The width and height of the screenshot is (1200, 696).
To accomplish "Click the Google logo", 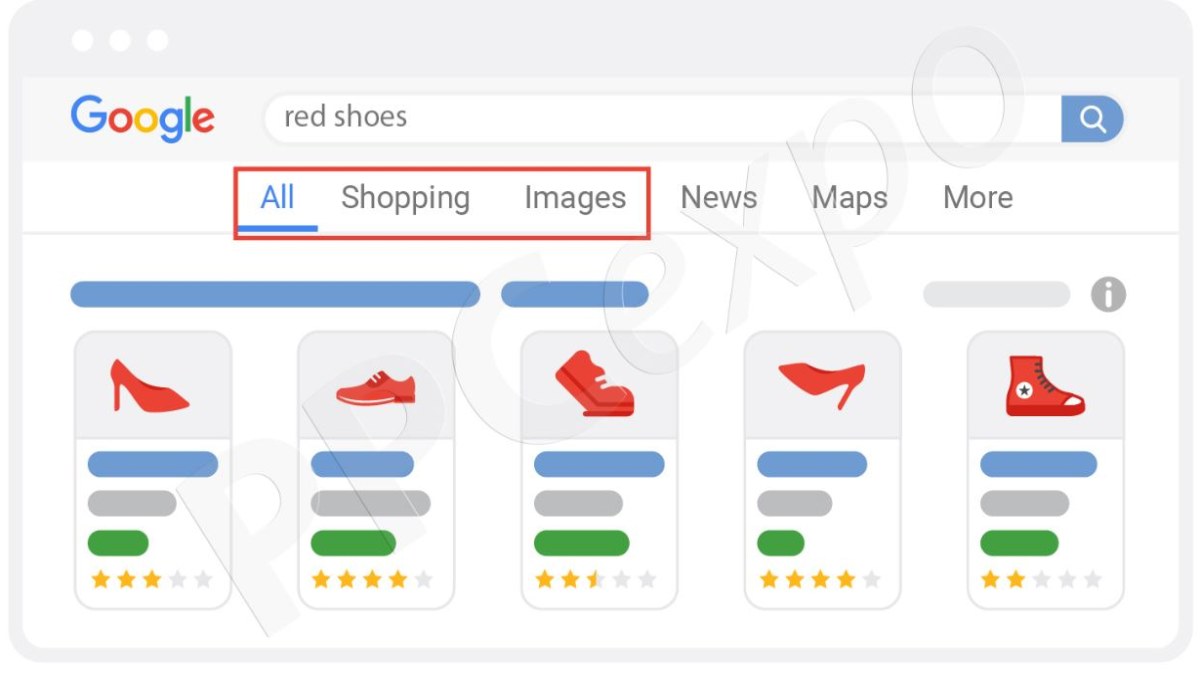I will (x=143, y=120).
